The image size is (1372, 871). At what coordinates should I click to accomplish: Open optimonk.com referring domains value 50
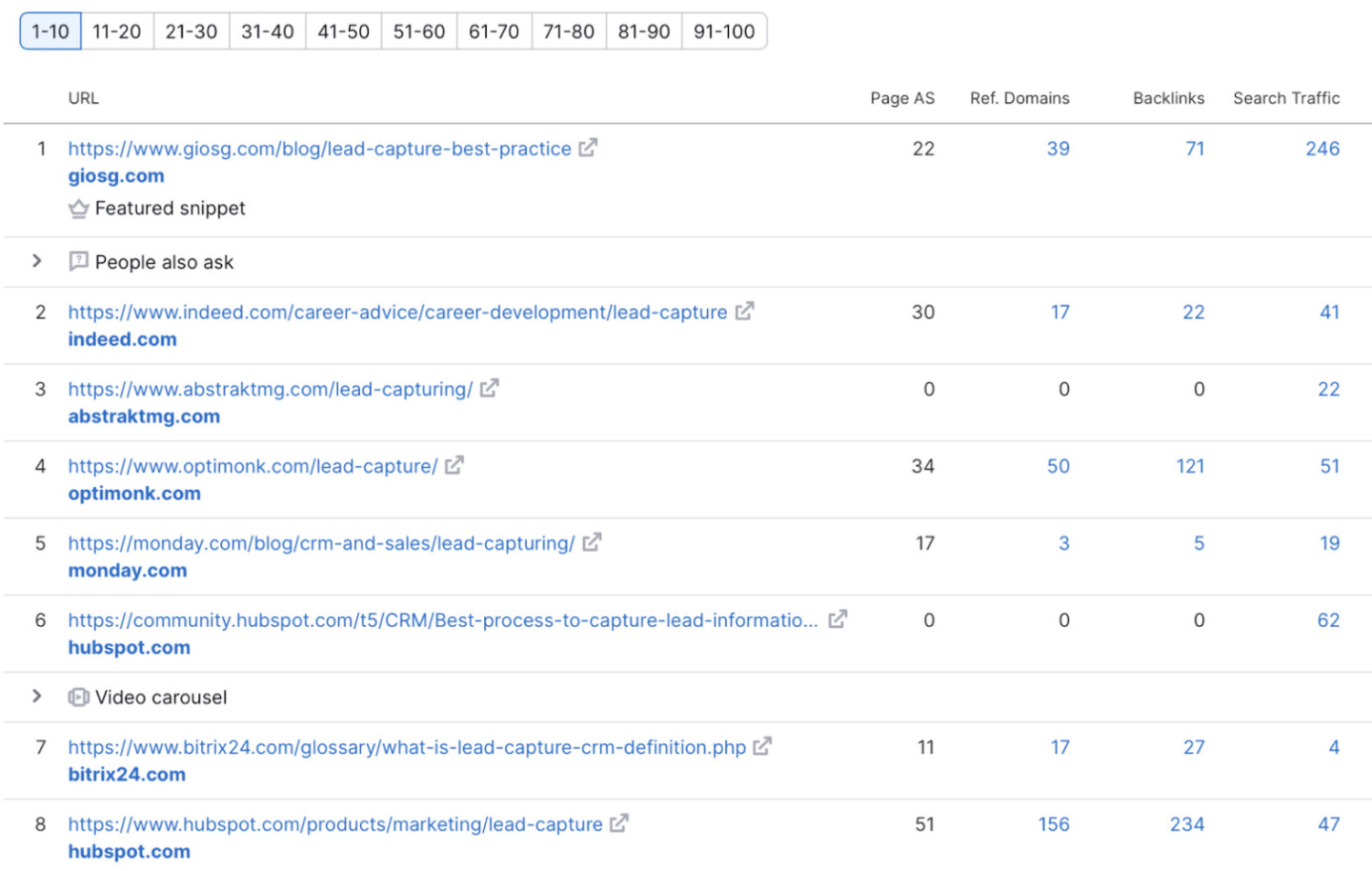1059,466
